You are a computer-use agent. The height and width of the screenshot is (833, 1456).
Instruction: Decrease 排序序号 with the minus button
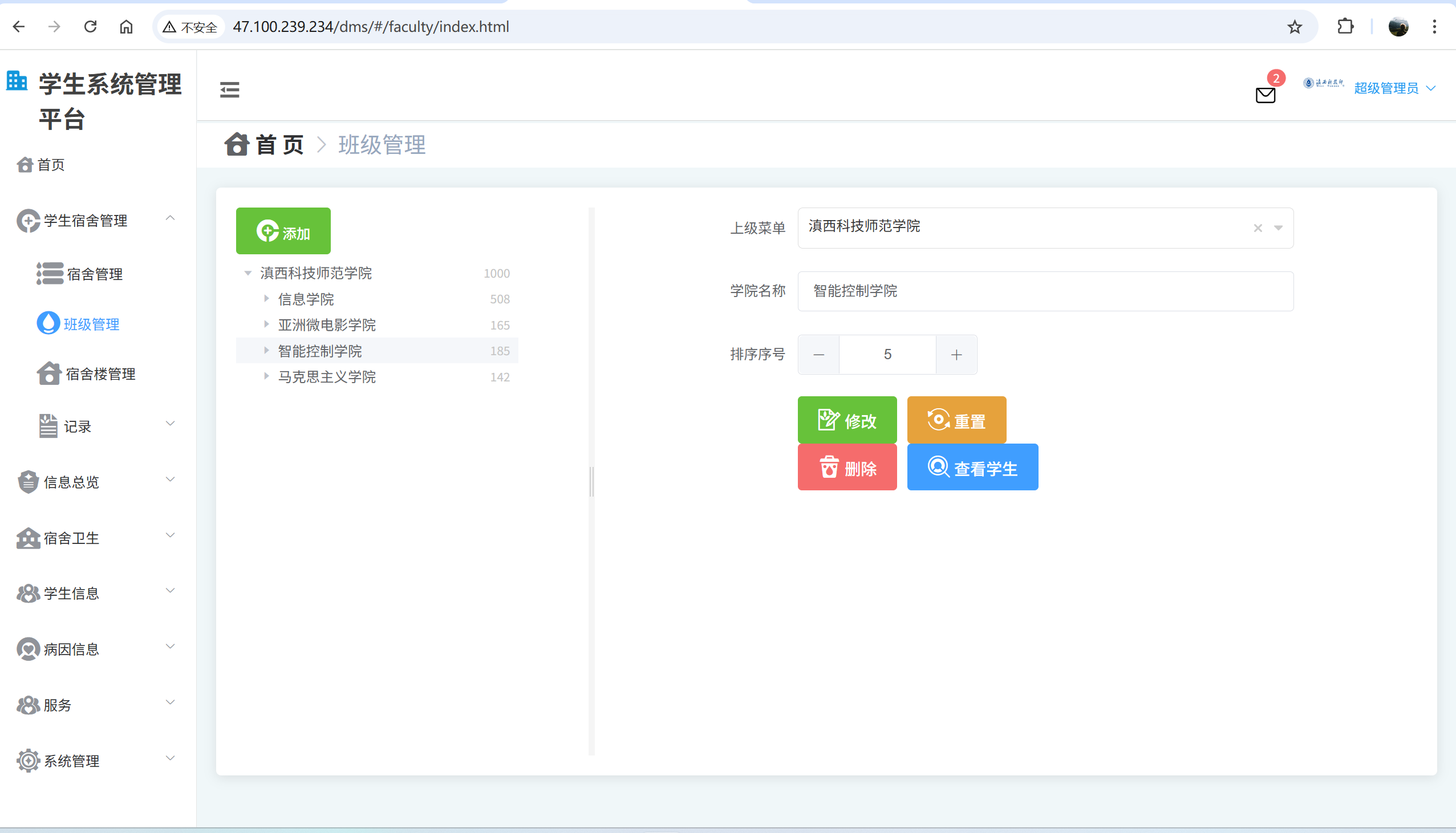[x=818, y=355]
